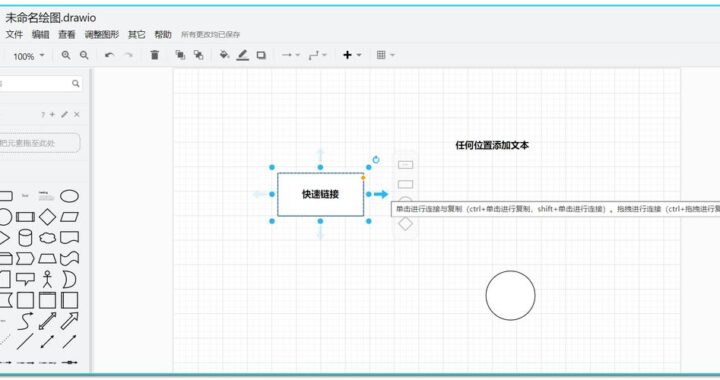Open fill color paint bucket picker
The image size is (720, 380).
pos(224,55)
